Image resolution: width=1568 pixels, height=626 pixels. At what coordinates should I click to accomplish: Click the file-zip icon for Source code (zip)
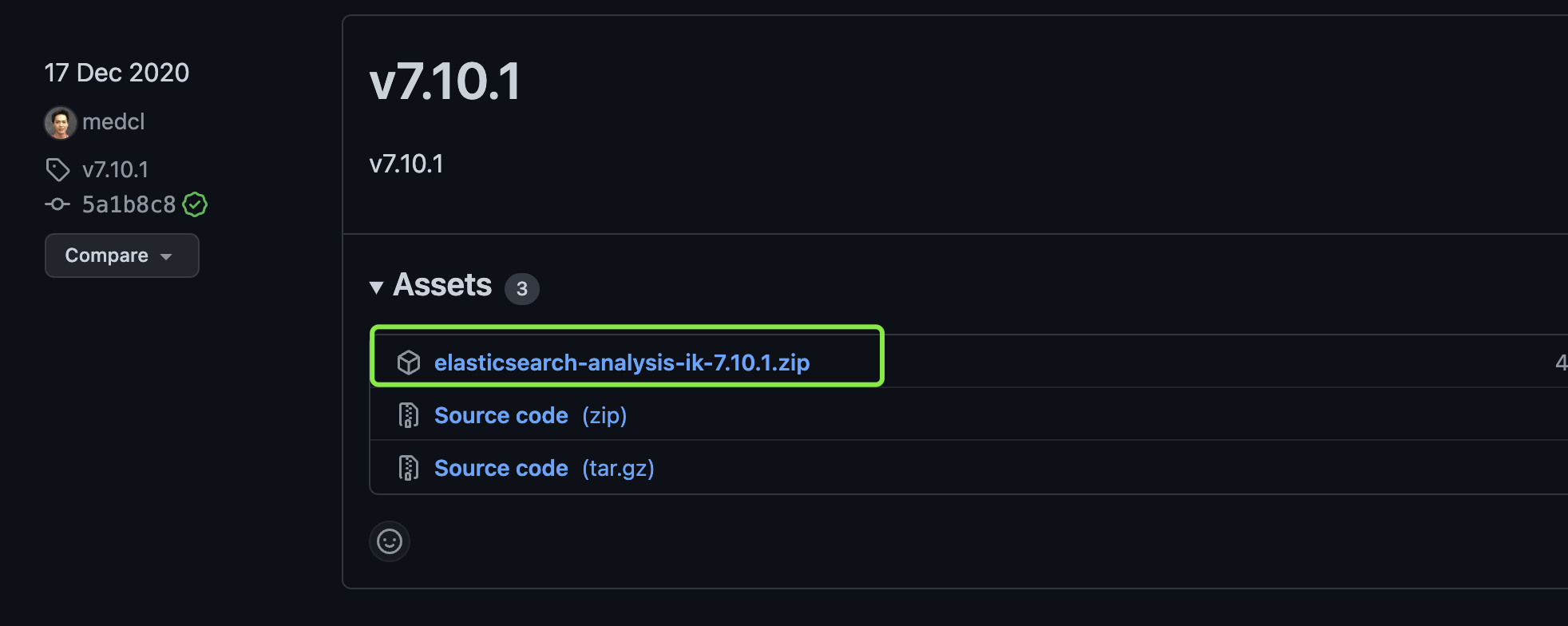409,415
